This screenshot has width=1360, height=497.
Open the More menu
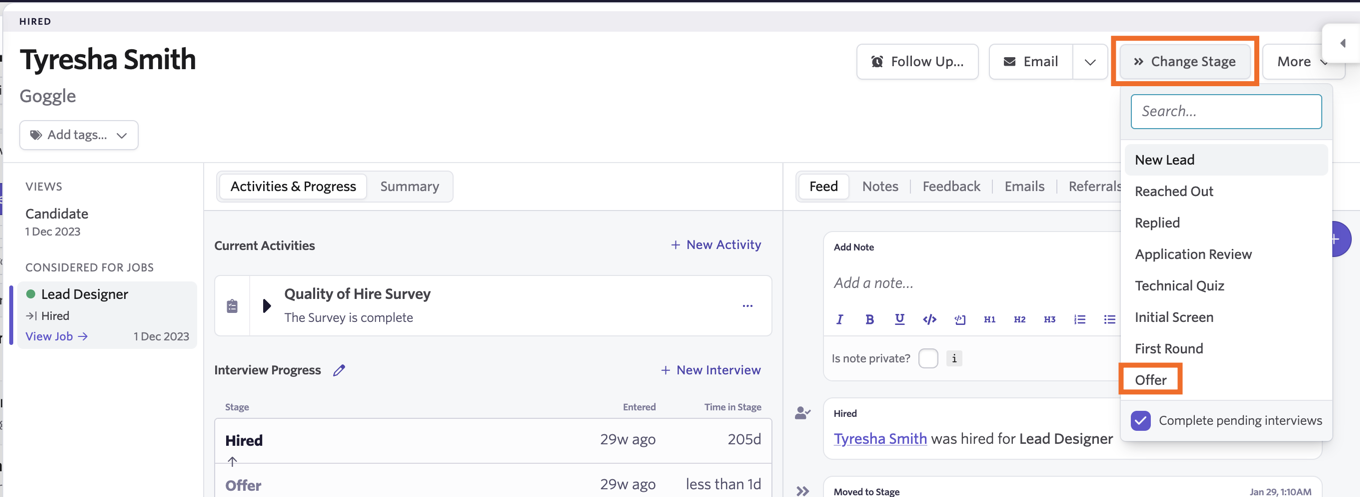pyautogui.click(x=1301, y=62)
